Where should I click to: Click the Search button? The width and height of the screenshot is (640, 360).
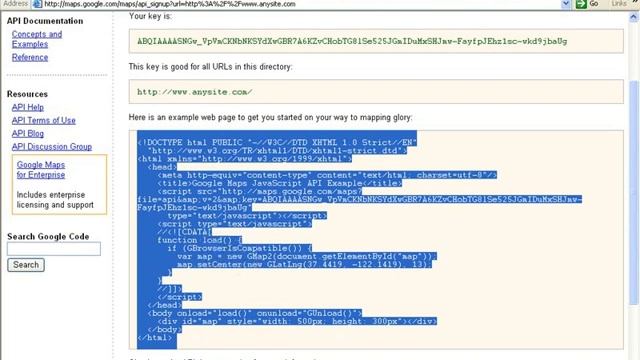(26, 265)
